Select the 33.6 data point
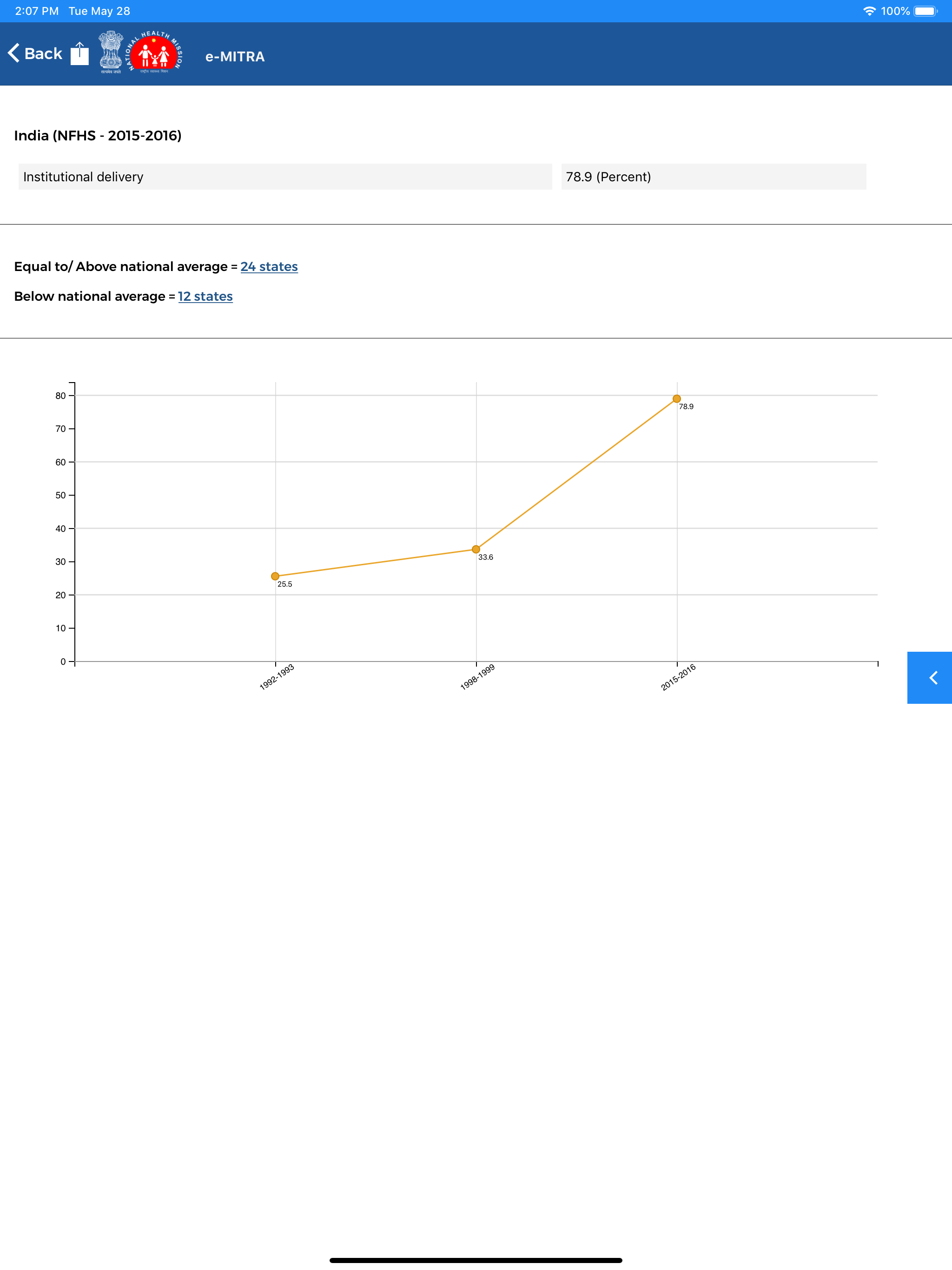The height and width of the screenshot is (1270, 952). [476, 549]
